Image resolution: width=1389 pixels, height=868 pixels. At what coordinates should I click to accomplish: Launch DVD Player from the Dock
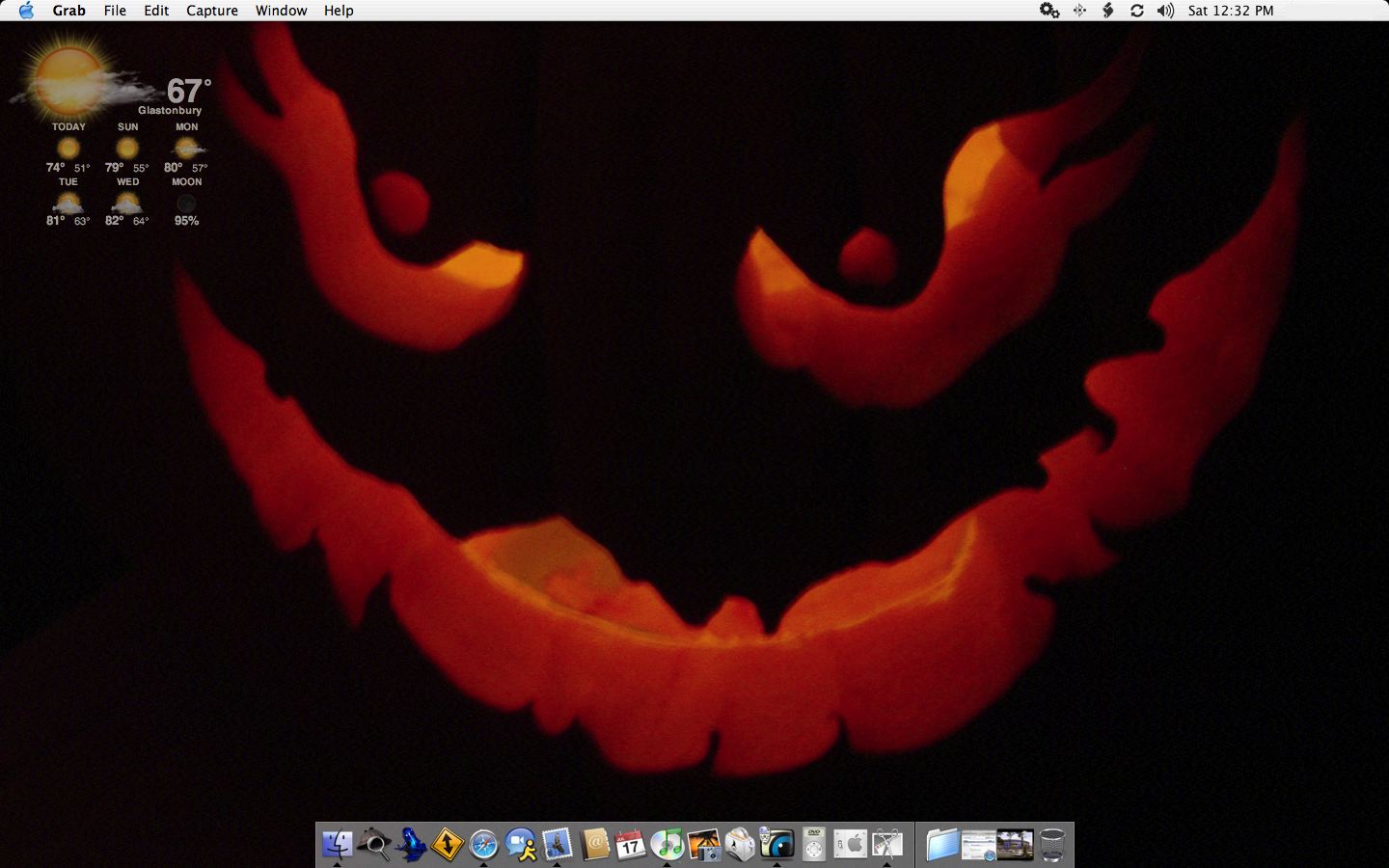813,845
